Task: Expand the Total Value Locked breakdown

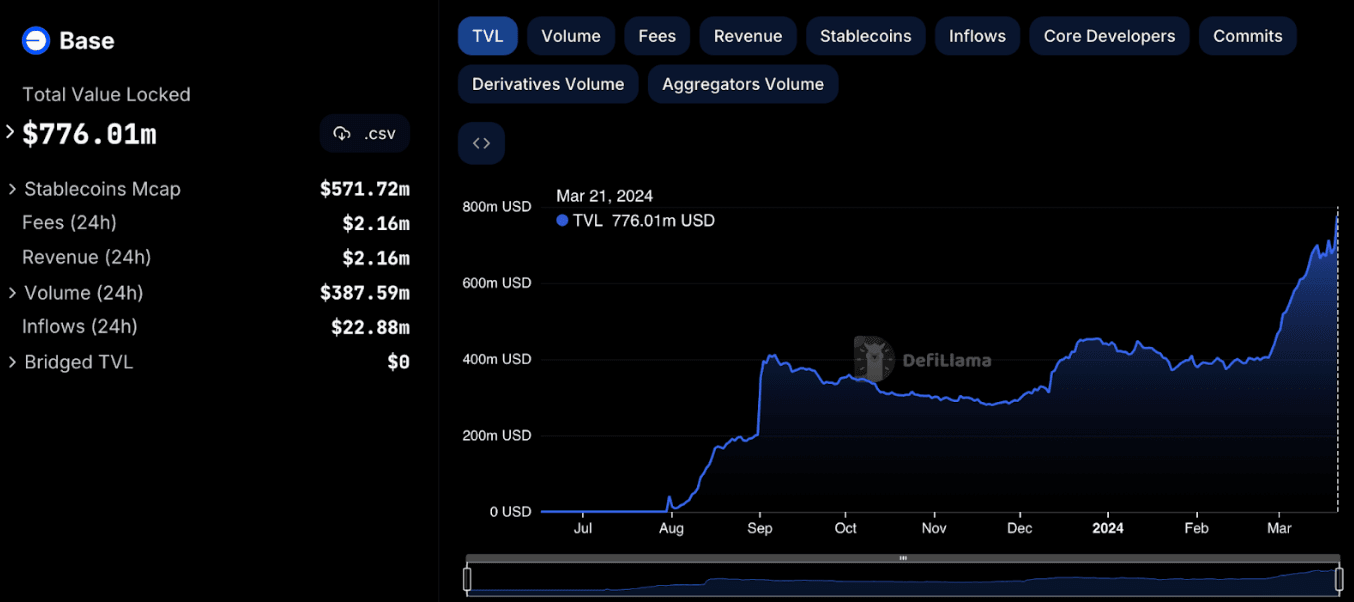Action: [11, 132]
